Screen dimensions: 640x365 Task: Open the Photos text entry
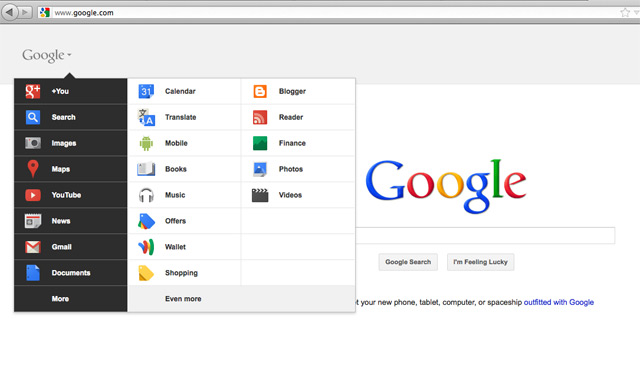(x=291, y=169)
